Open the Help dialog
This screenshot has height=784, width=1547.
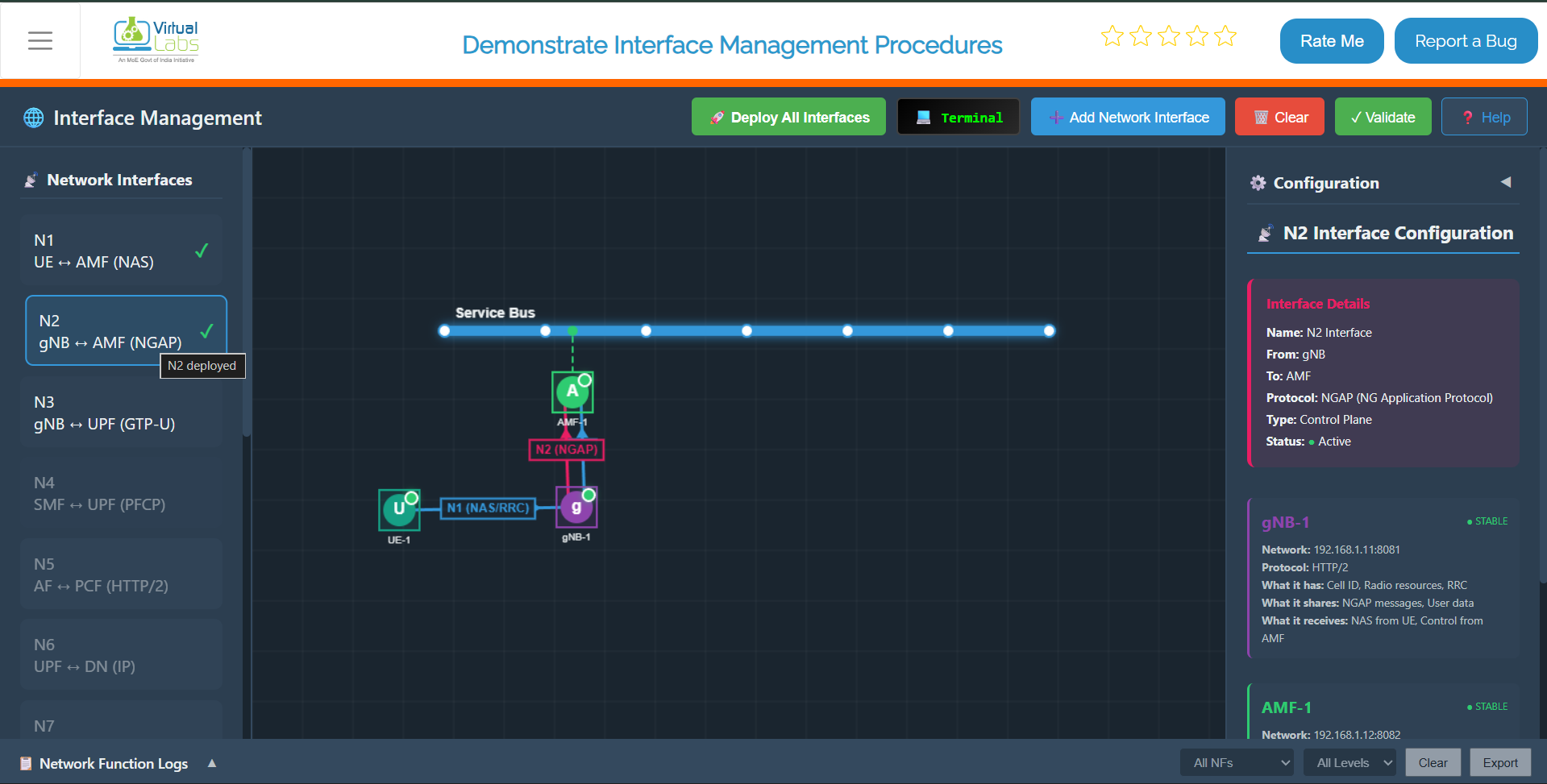[x=1484, y=117]
